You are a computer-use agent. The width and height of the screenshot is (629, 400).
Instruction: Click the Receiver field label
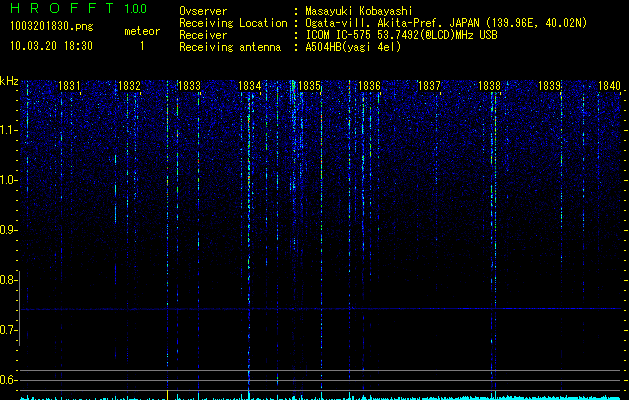[x=203, y=35]
